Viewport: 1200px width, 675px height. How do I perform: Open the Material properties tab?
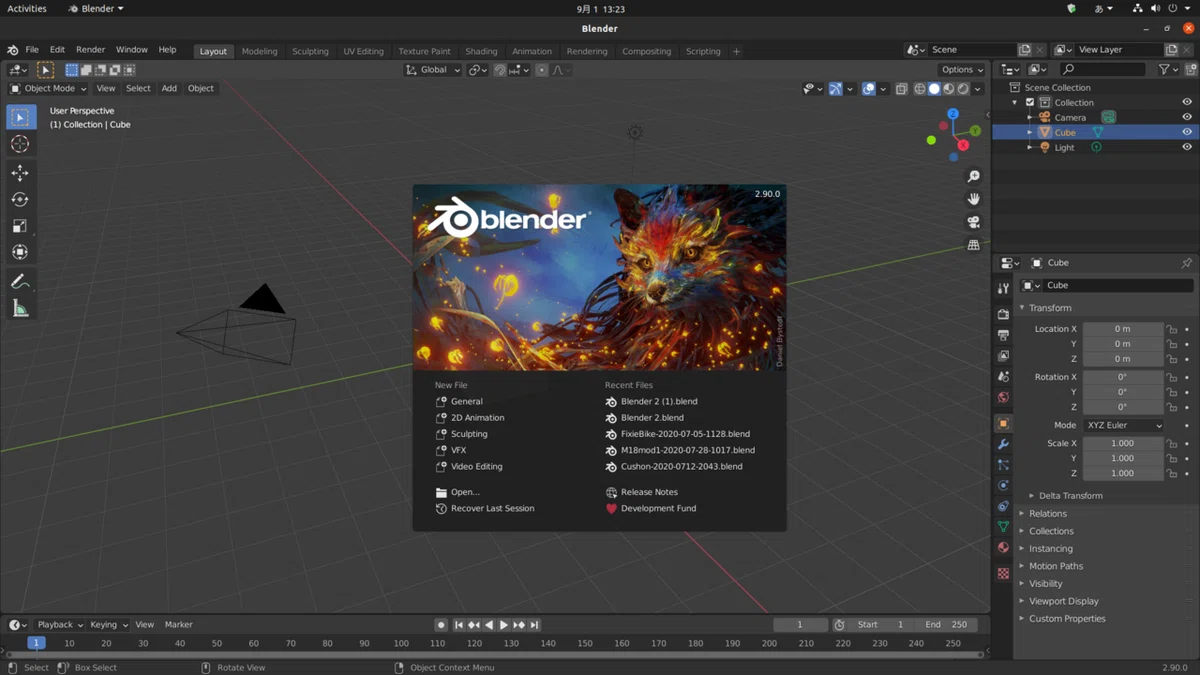[x=1003, y=547]
